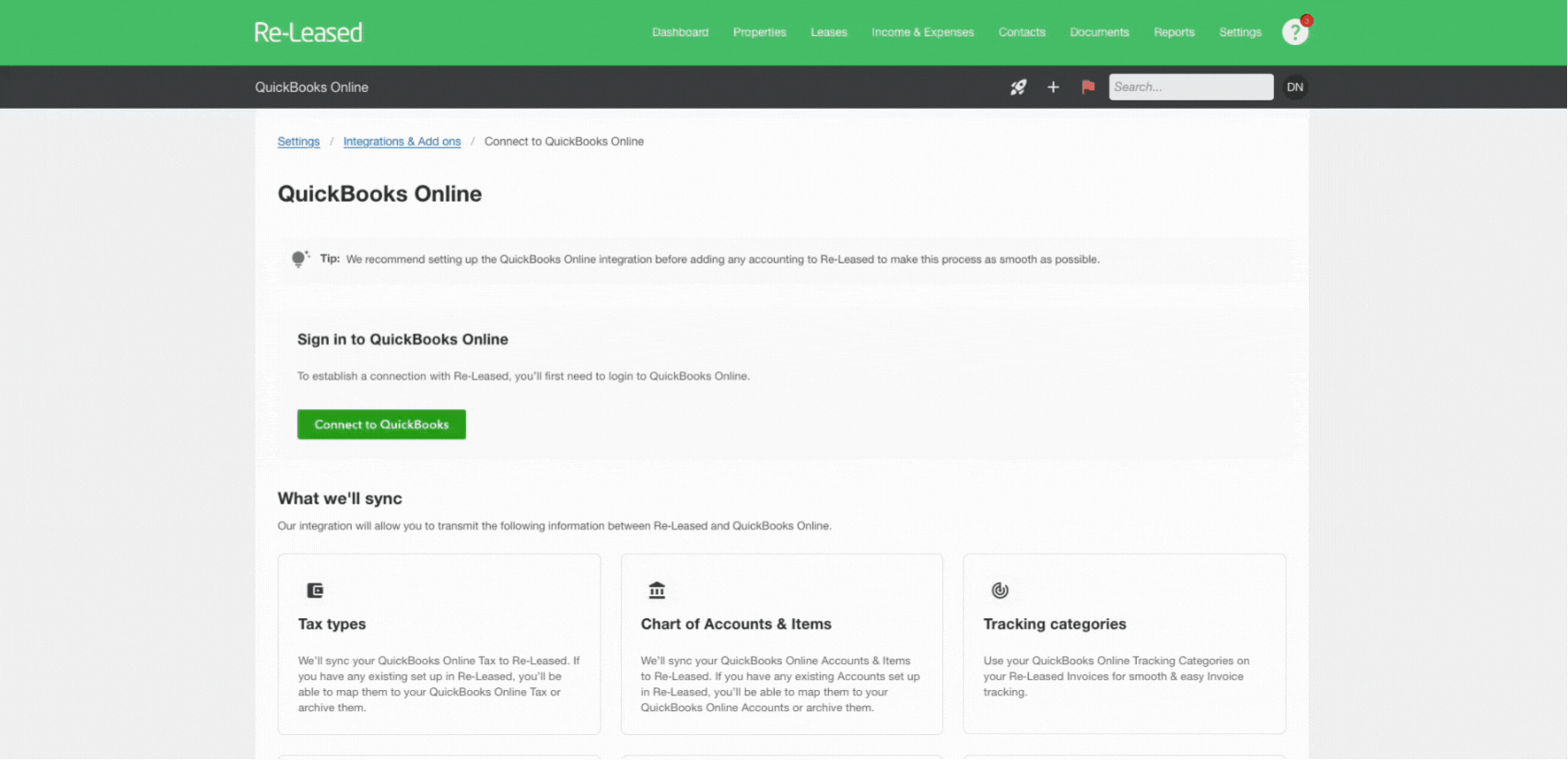1568x760 pixels.
Task: Open the red flag notifications icon
Action: click(1088, 87)
